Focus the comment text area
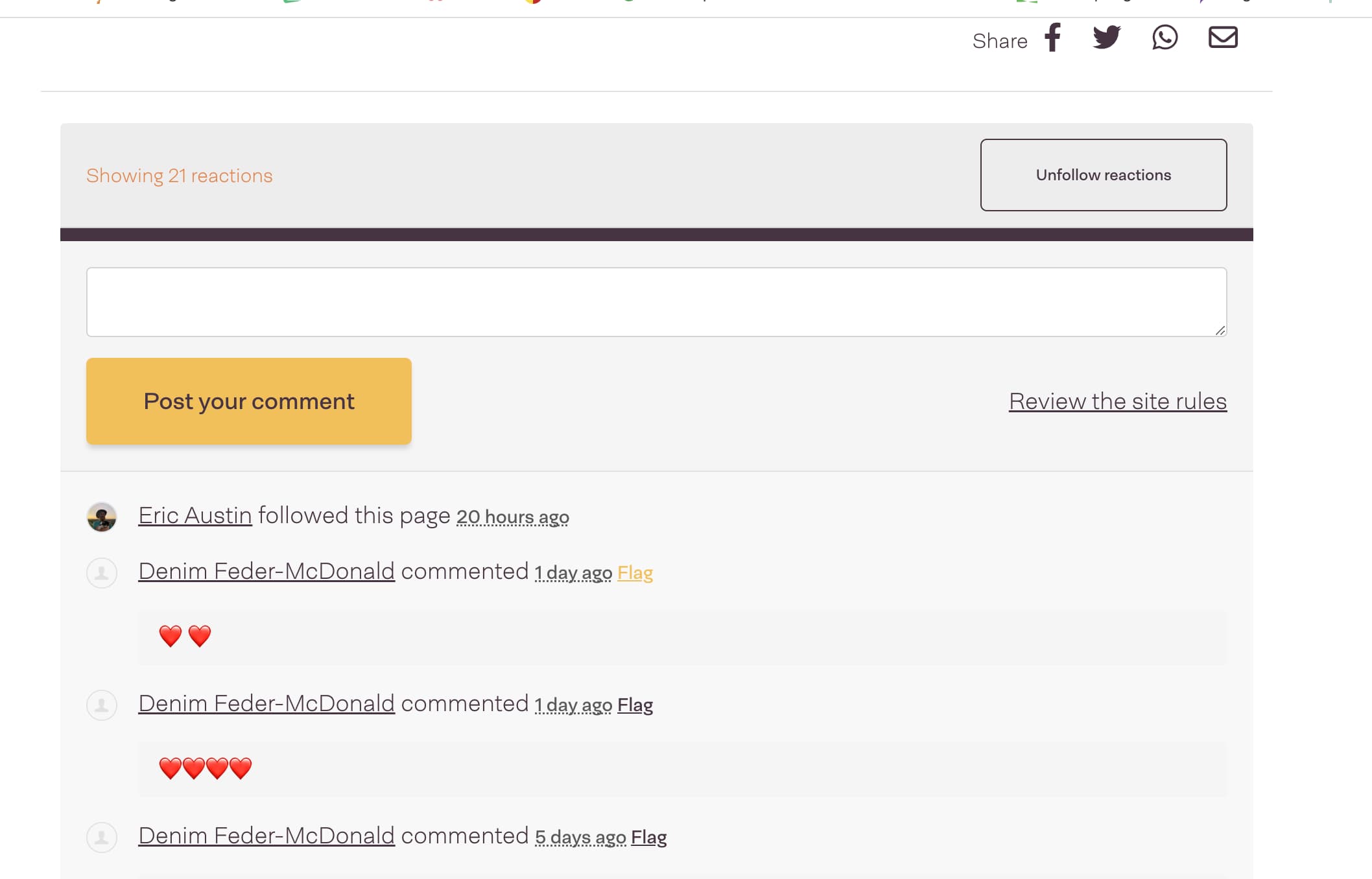This screenshot has height=879, width=1372. coord(656,302)
